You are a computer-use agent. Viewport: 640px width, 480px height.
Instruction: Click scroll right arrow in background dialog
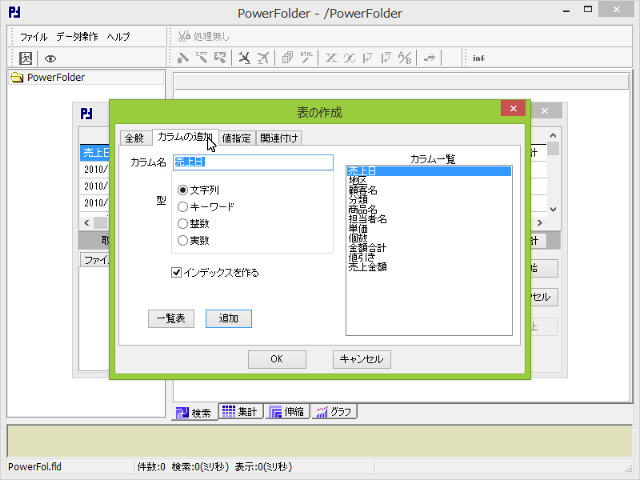(x=540, y=223)
